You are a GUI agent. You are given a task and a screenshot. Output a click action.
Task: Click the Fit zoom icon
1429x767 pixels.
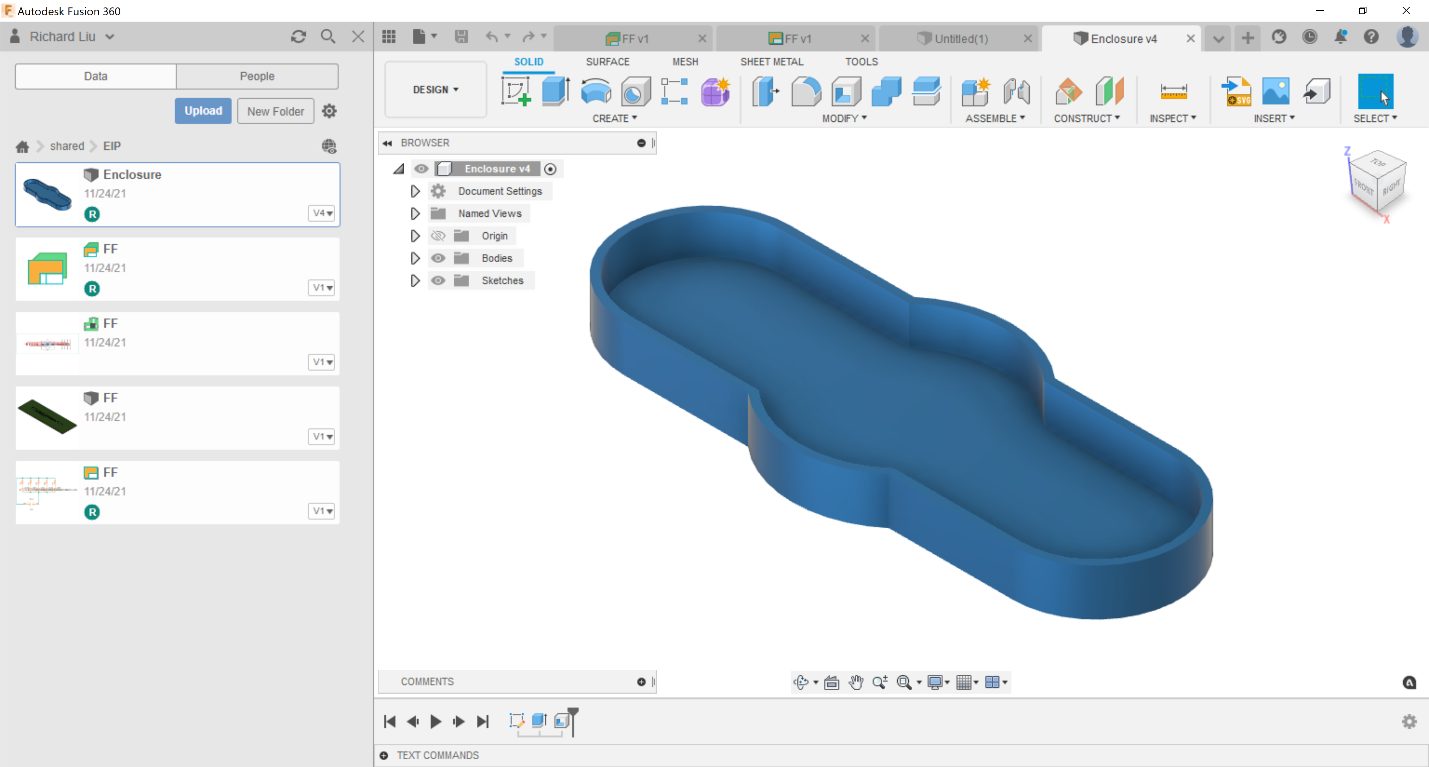coord(902,682)
